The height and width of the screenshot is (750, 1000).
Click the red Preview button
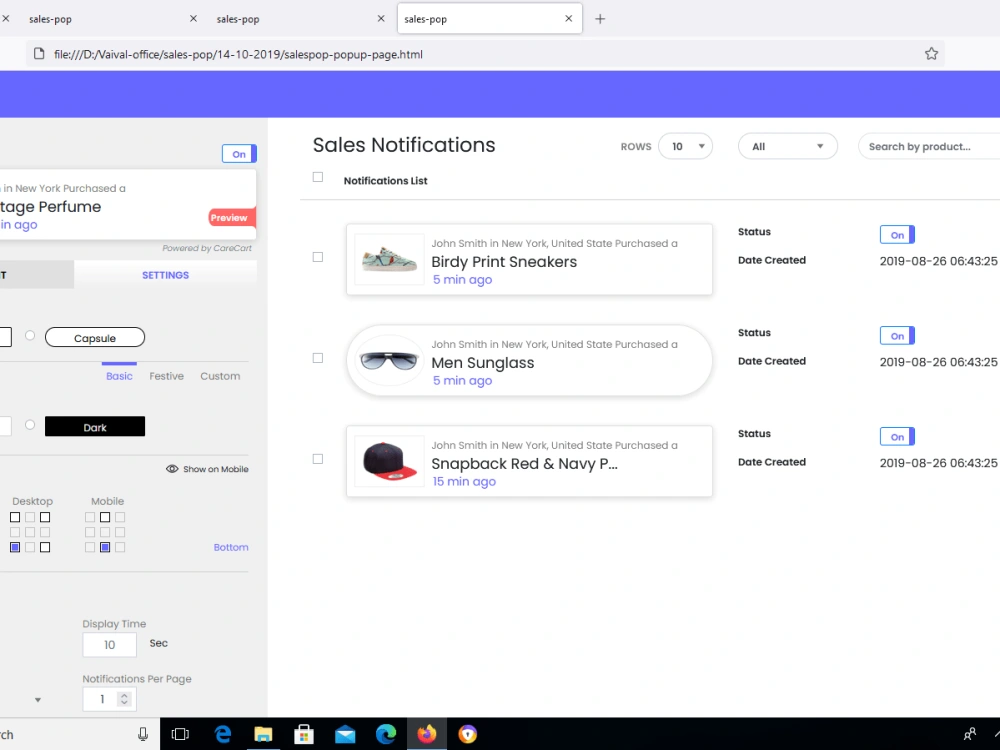coord(231,217)
